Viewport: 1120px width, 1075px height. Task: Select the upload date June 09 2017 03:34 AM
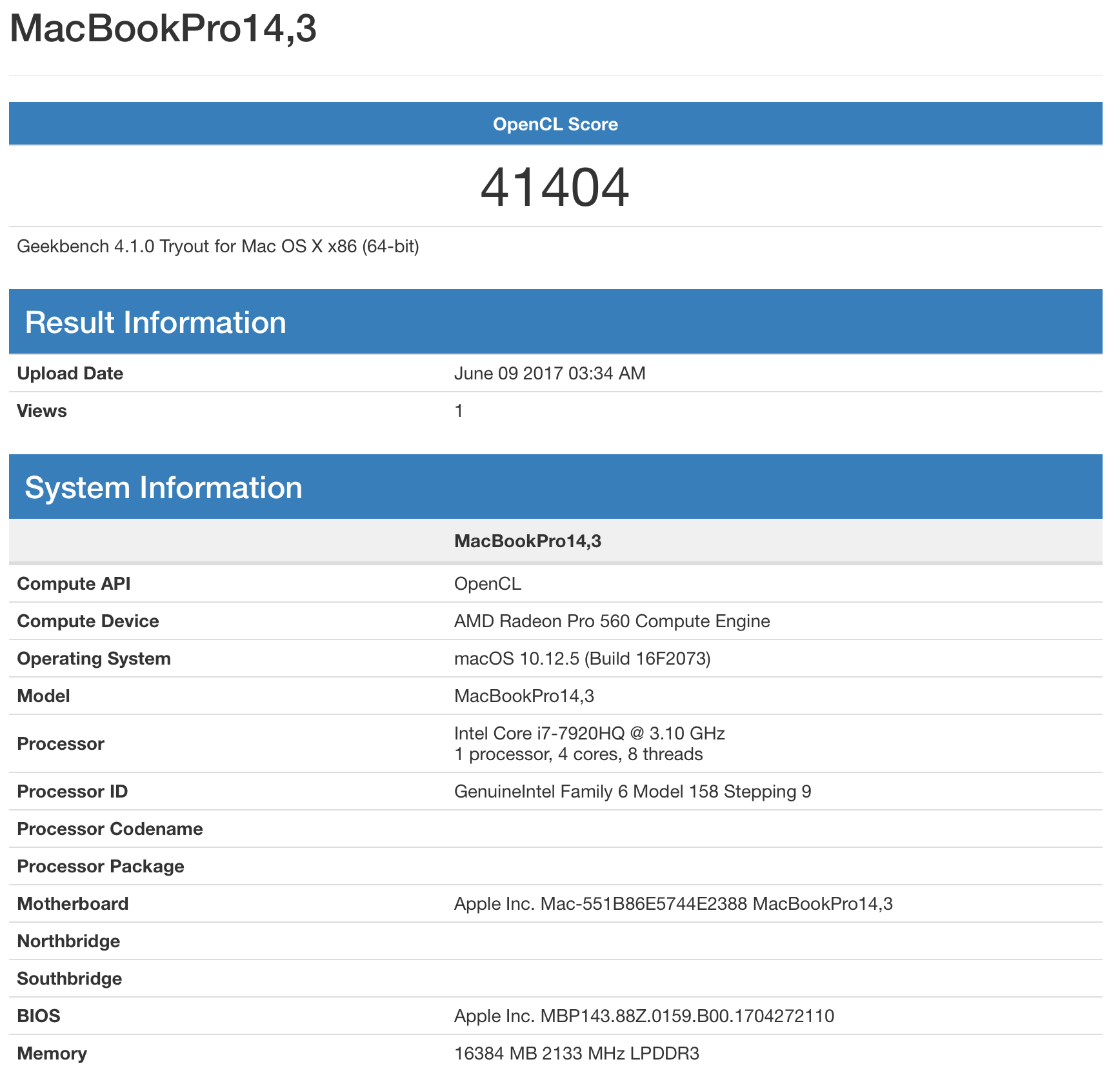(x=550, y=374)
